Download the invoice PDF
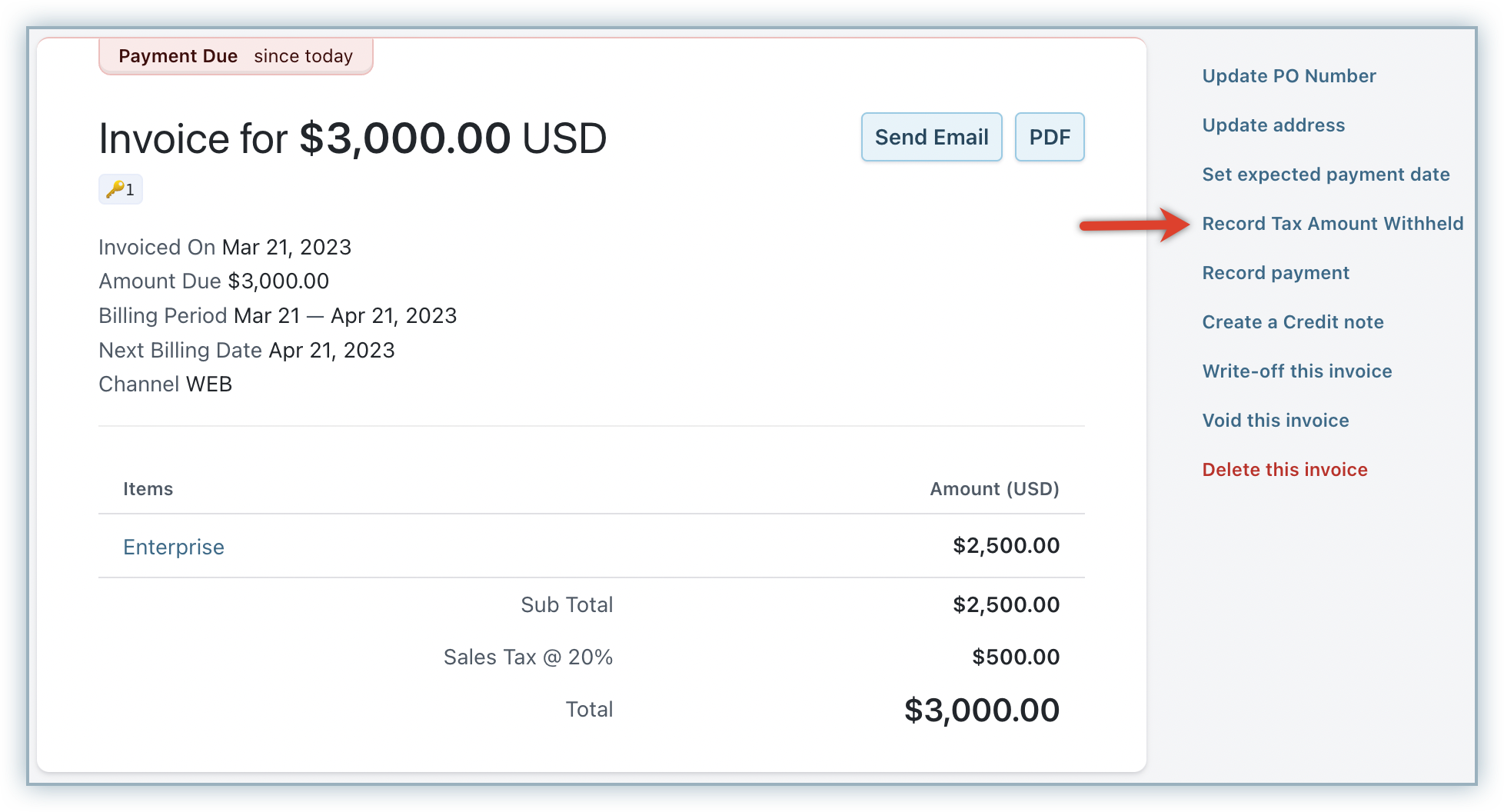The width and height of the screenshot is (1504, 812). point(1049,138)
